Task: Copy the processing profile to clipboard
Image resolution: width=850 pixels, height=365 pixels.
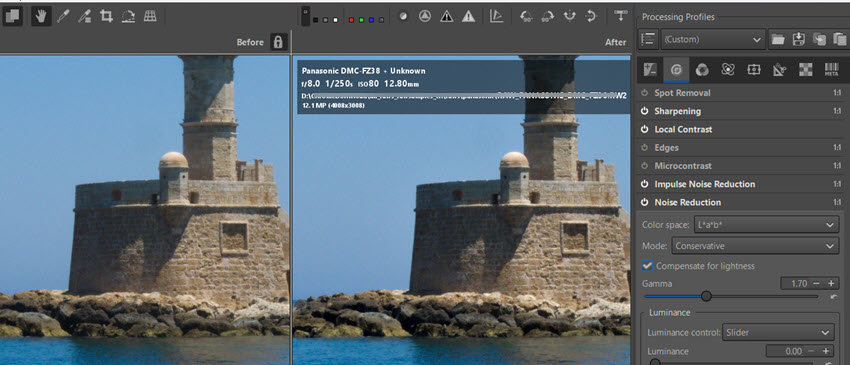Action: (819, 39)
